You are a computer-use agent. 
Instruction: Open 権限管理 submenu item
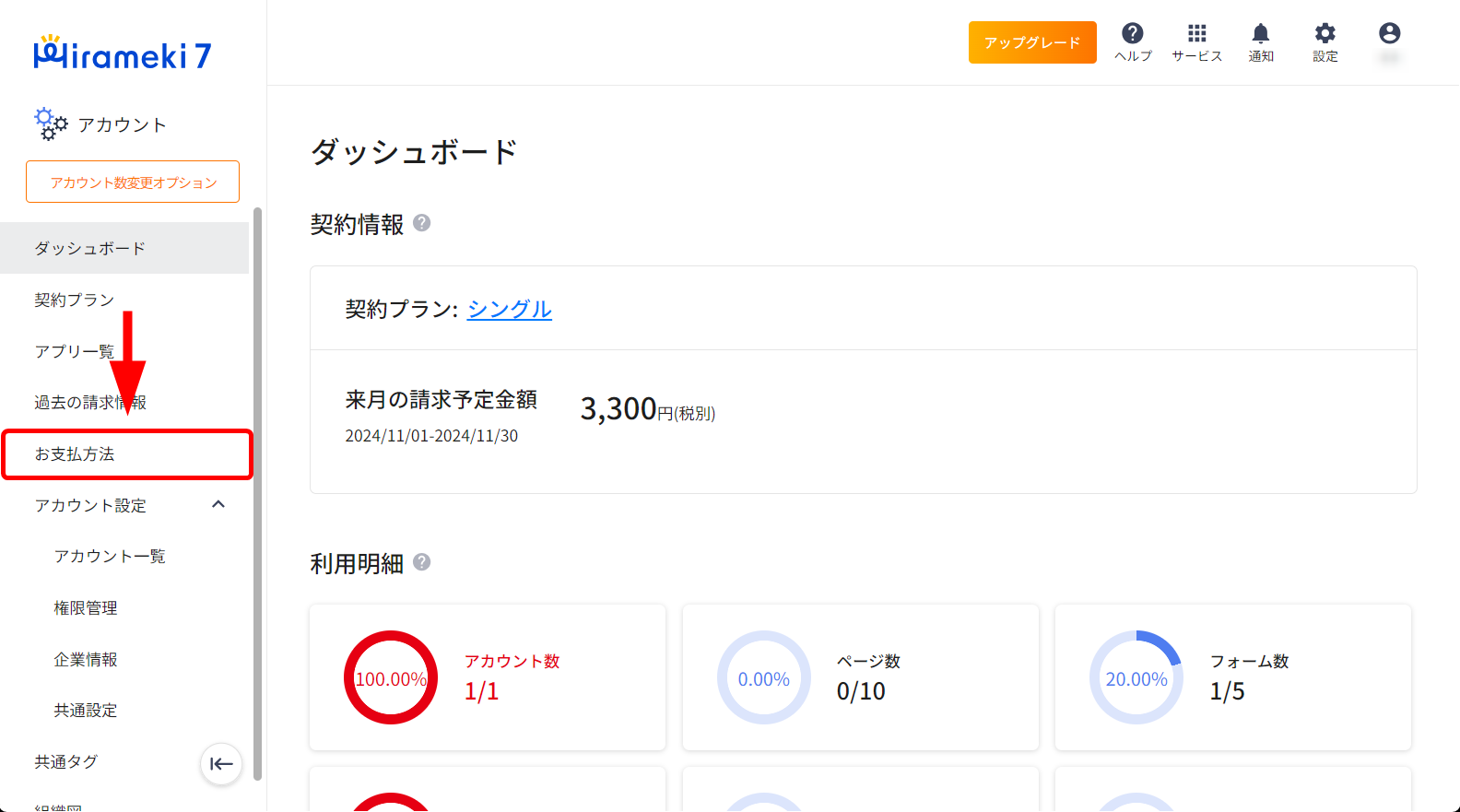pyautogui.click(x=86, y=608)
